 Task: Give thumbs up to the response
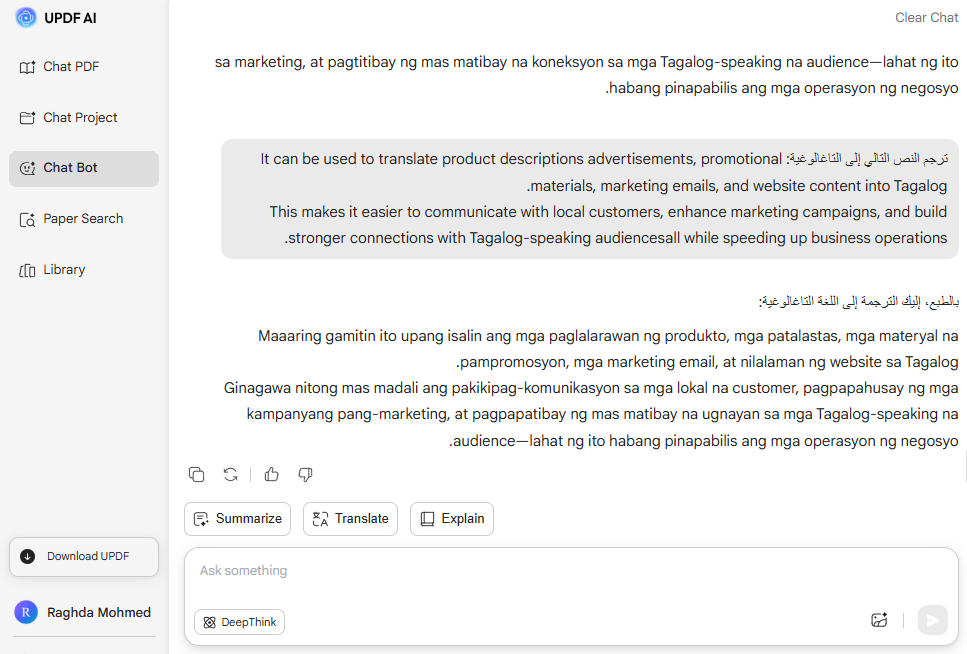point(271,474)
